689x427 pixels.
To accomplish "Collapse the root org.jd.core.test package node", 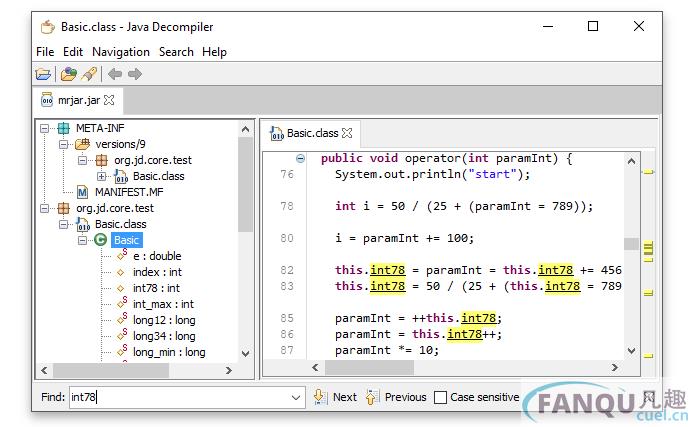I will pos(44,208).
